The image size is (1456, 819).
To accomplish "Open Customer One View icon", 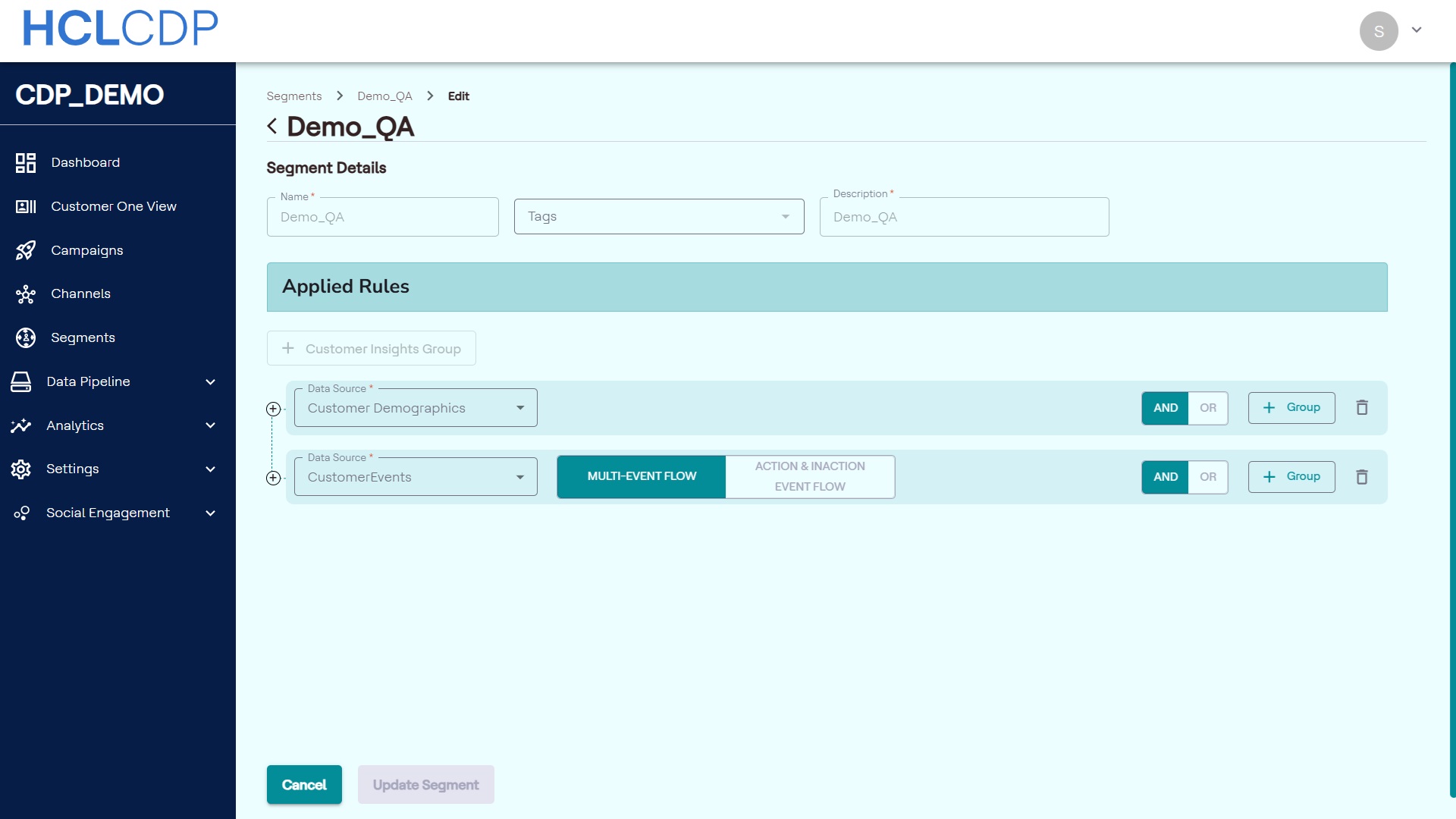I will coord(26,206).
